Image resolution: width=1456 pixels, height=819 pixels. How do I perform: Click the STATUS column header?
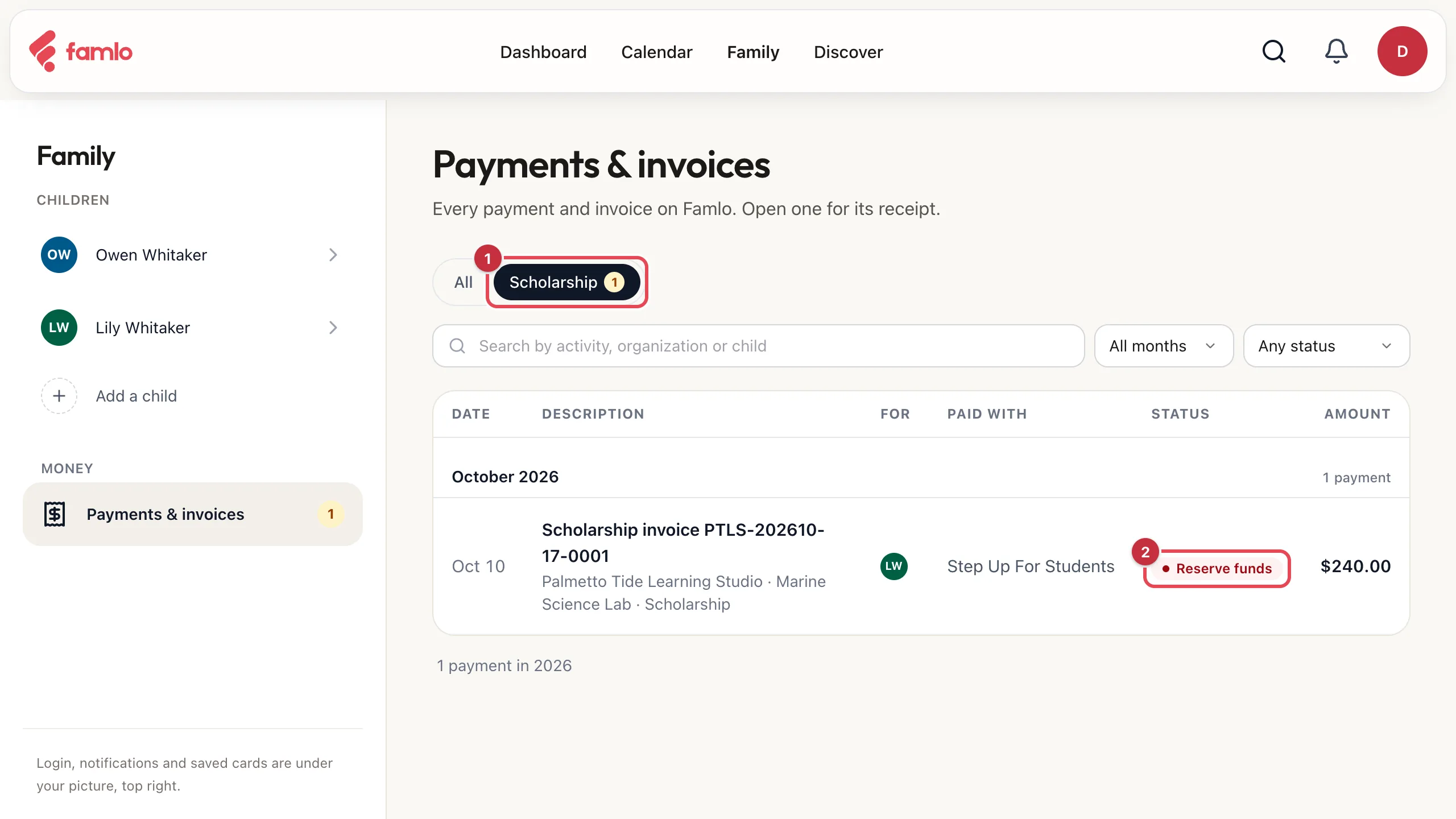1180,414
